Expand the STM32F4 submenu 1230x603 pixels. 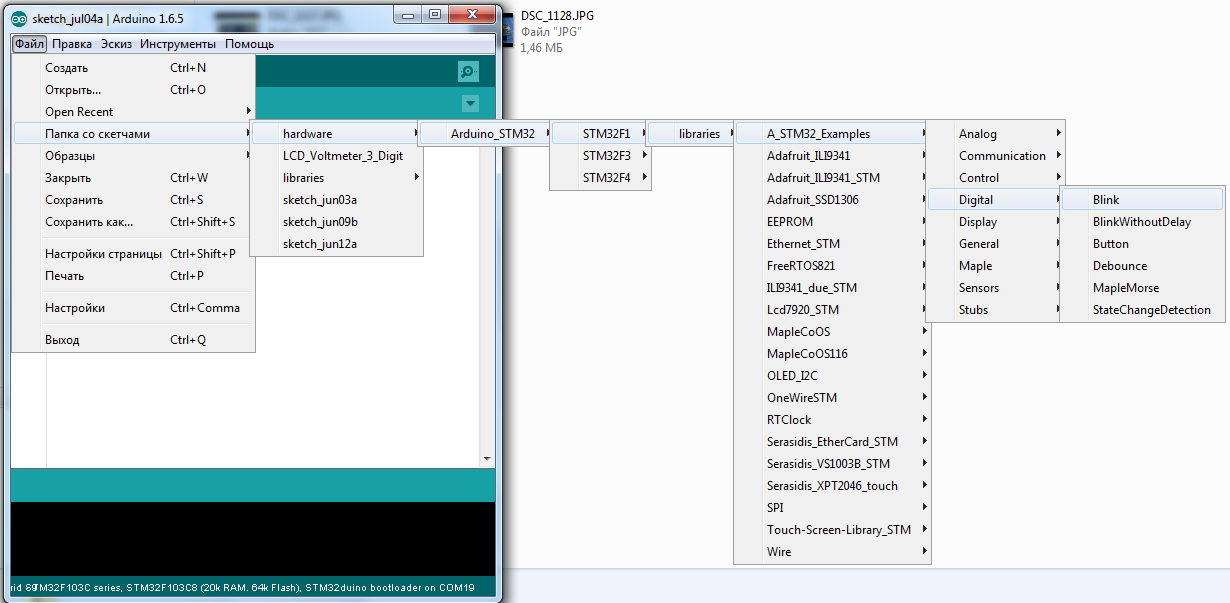(x=601, y=178)
